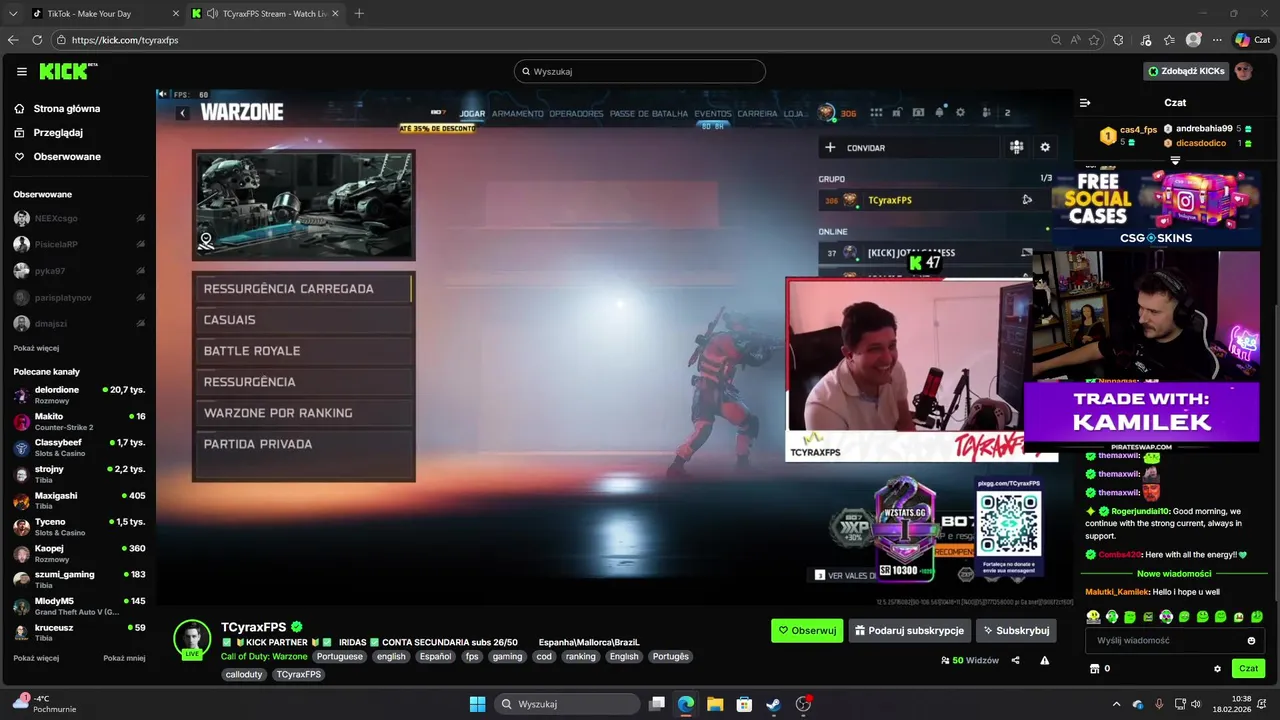Image resolution: width=1280 pixels, height=720 pixels.
Task: Jump to Nowe wiadomości in chat
Action: [x=1174, y=574]
